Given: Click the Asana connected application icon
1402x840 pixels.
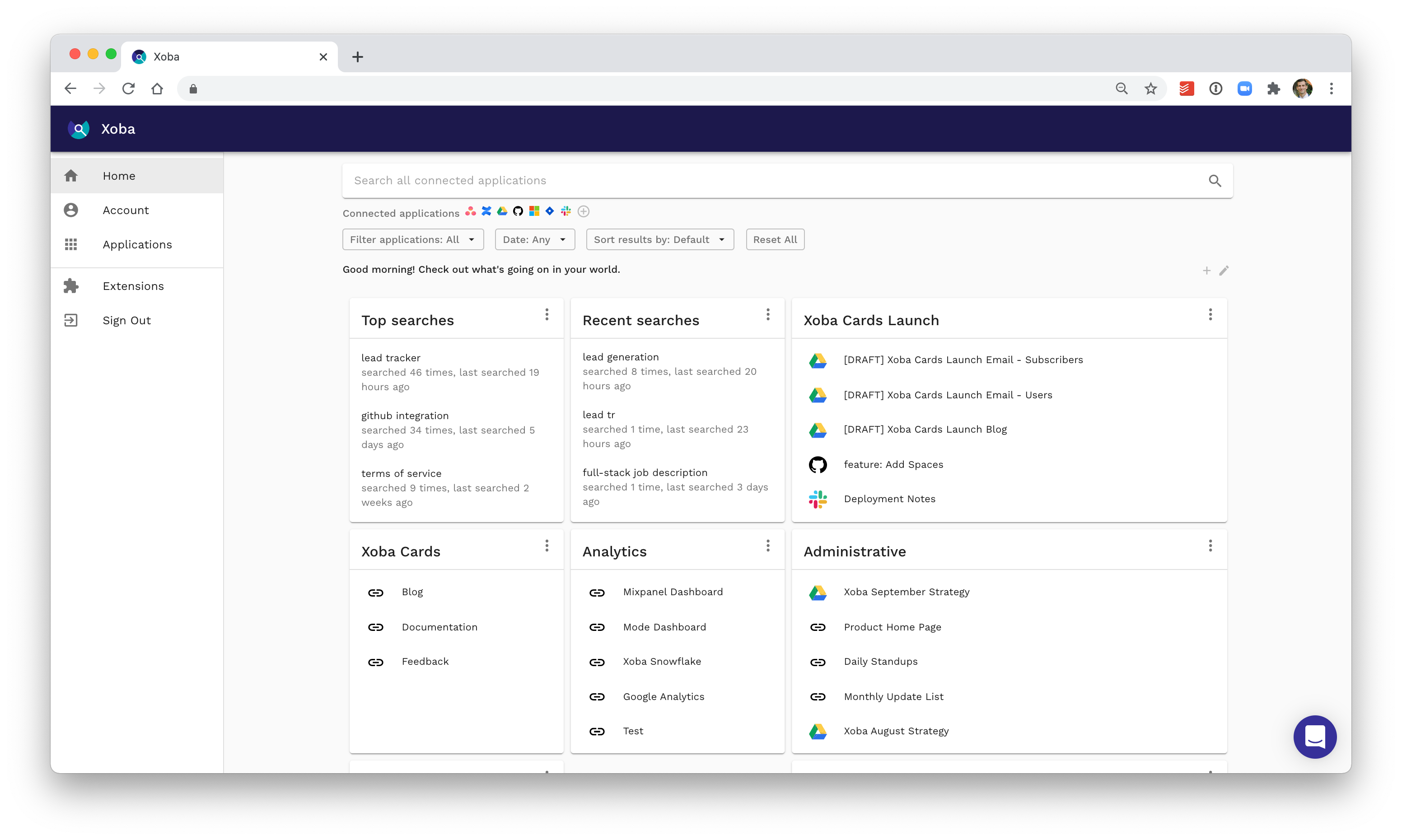Looking at the screenshot, I should pos(470,211).
